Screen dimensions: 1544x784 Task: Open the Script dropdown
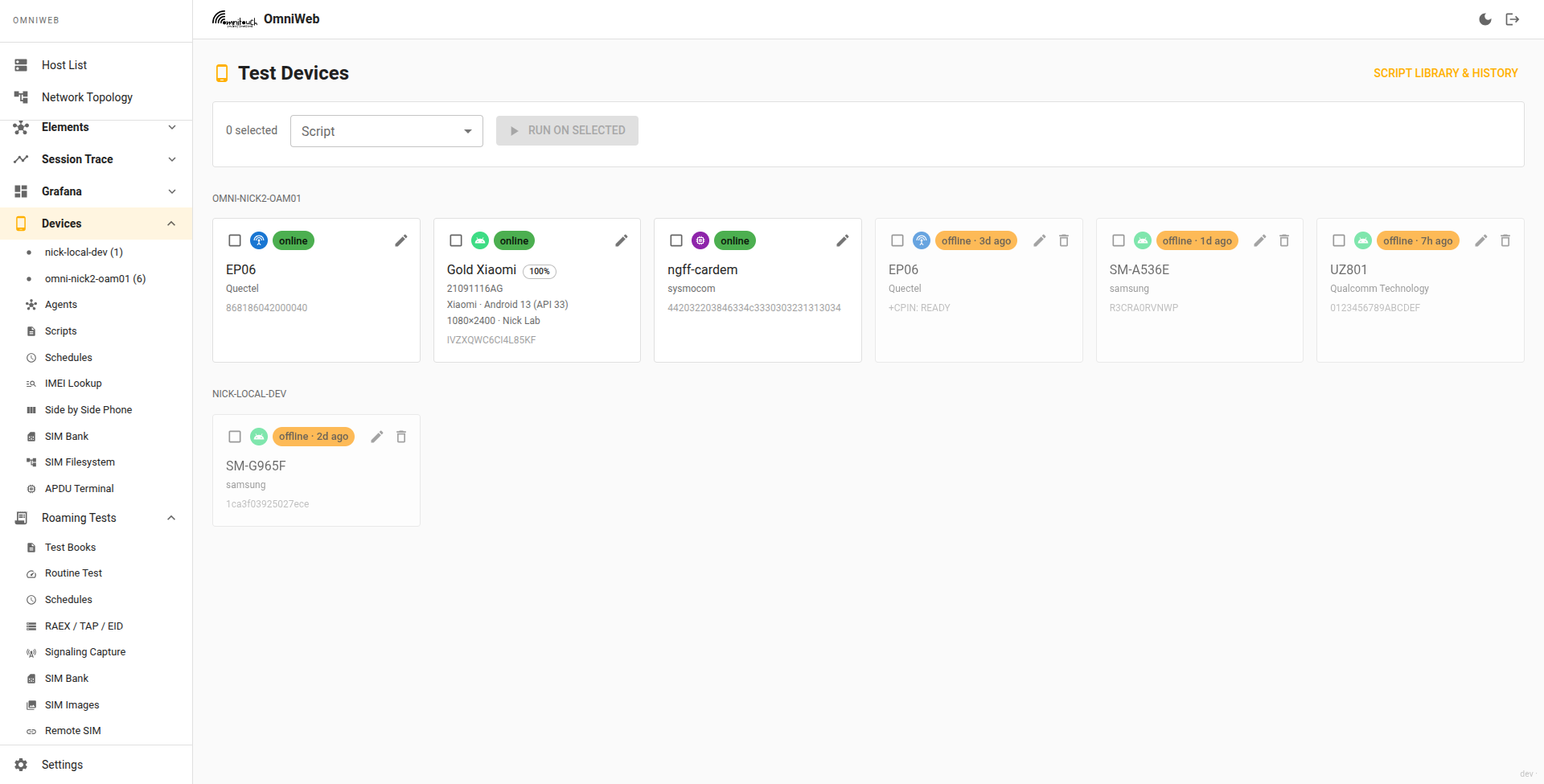pos(387,131)
